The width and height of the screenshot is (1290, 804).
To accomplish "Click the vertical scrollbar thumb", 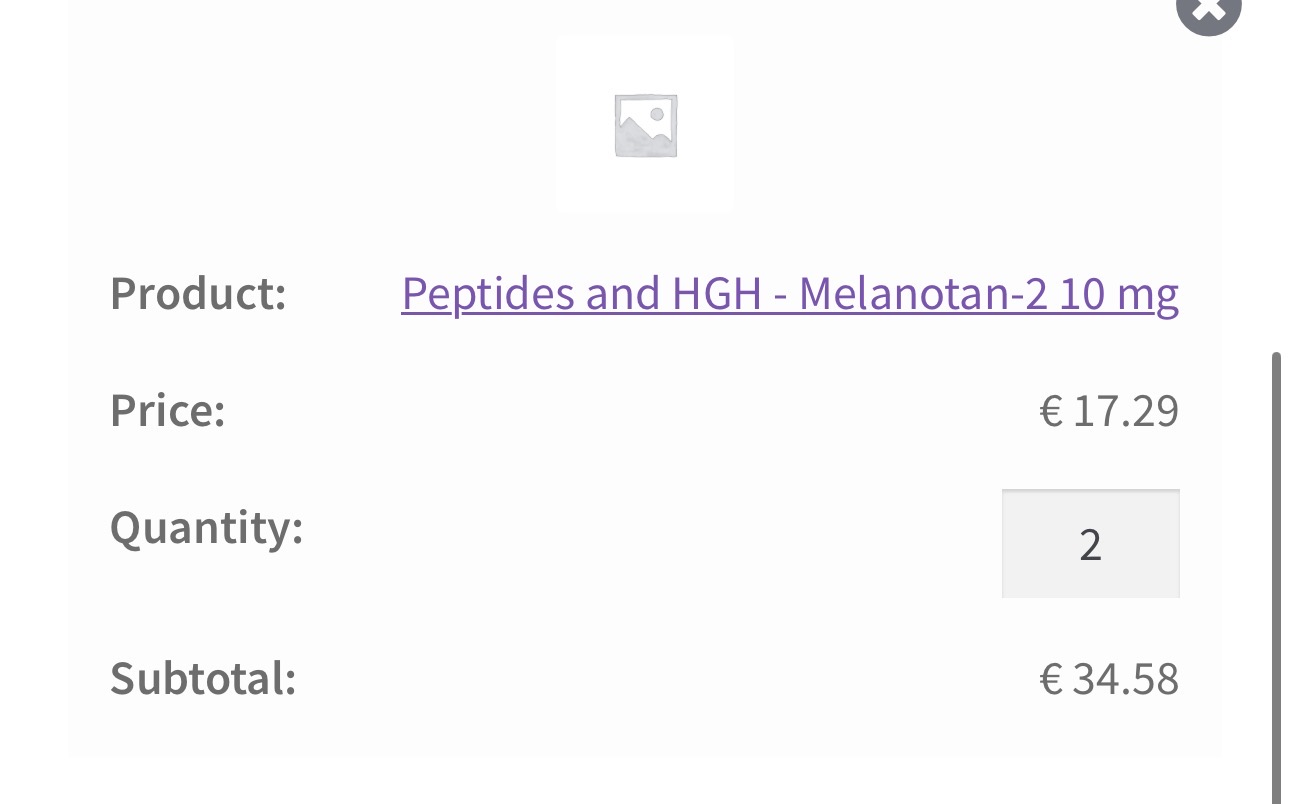I will [1276, 570].
